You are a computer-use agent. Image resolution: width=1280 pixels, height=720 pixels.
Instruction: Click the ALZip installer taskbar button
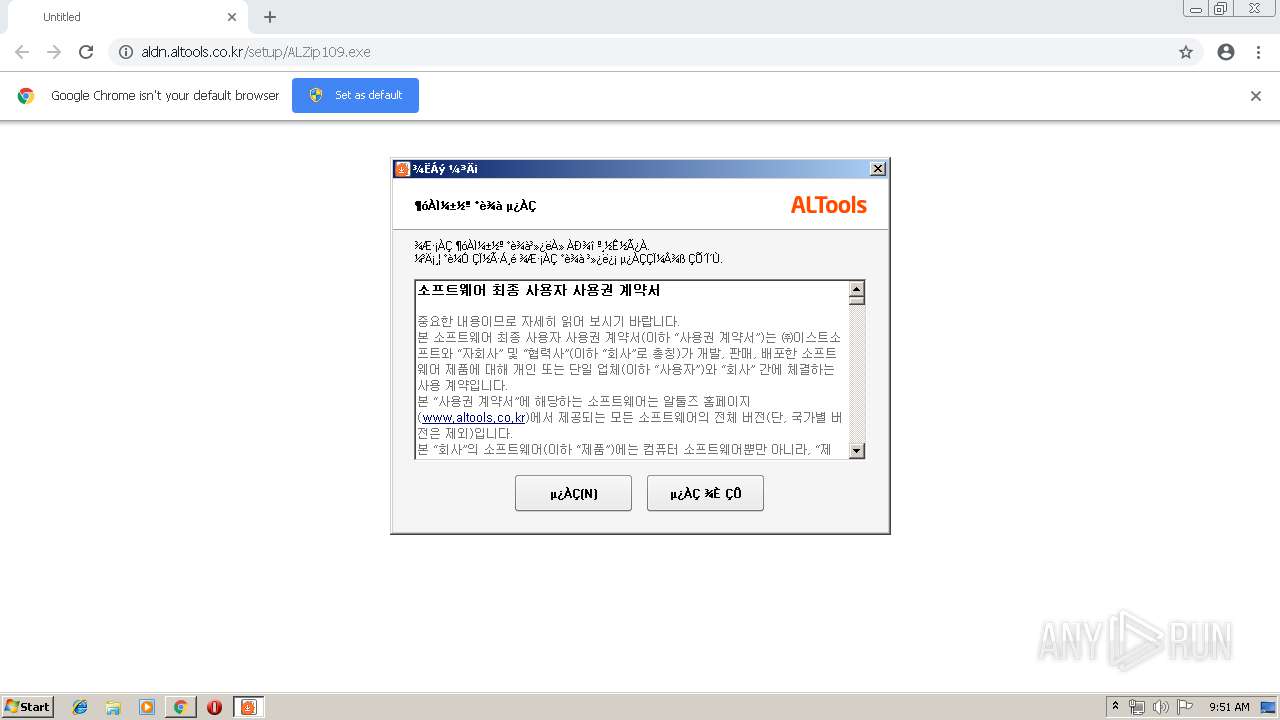pos(248,707)
